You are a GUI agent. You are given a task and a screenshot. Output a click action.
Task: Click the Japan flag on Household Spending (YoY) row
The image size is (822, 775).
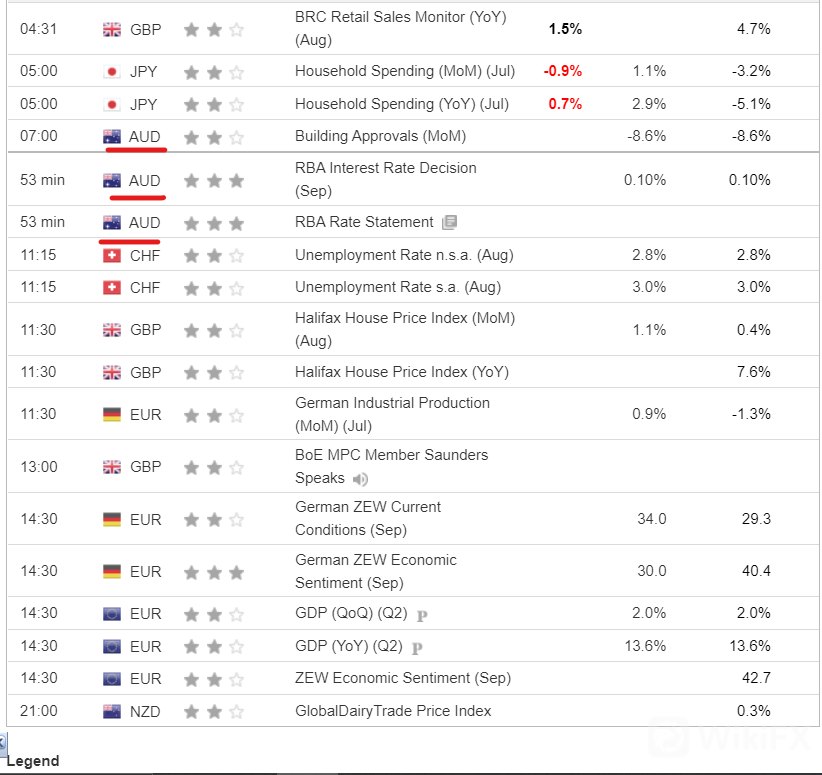[112, 104]
